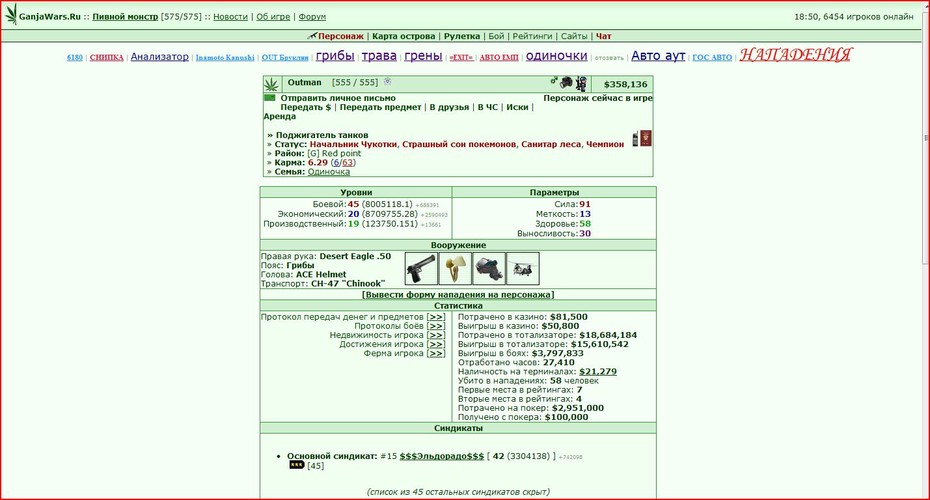Expand Протокол передач денег и предметов [>>]
This screenshot has height=500, width=930.
point(436,317)
